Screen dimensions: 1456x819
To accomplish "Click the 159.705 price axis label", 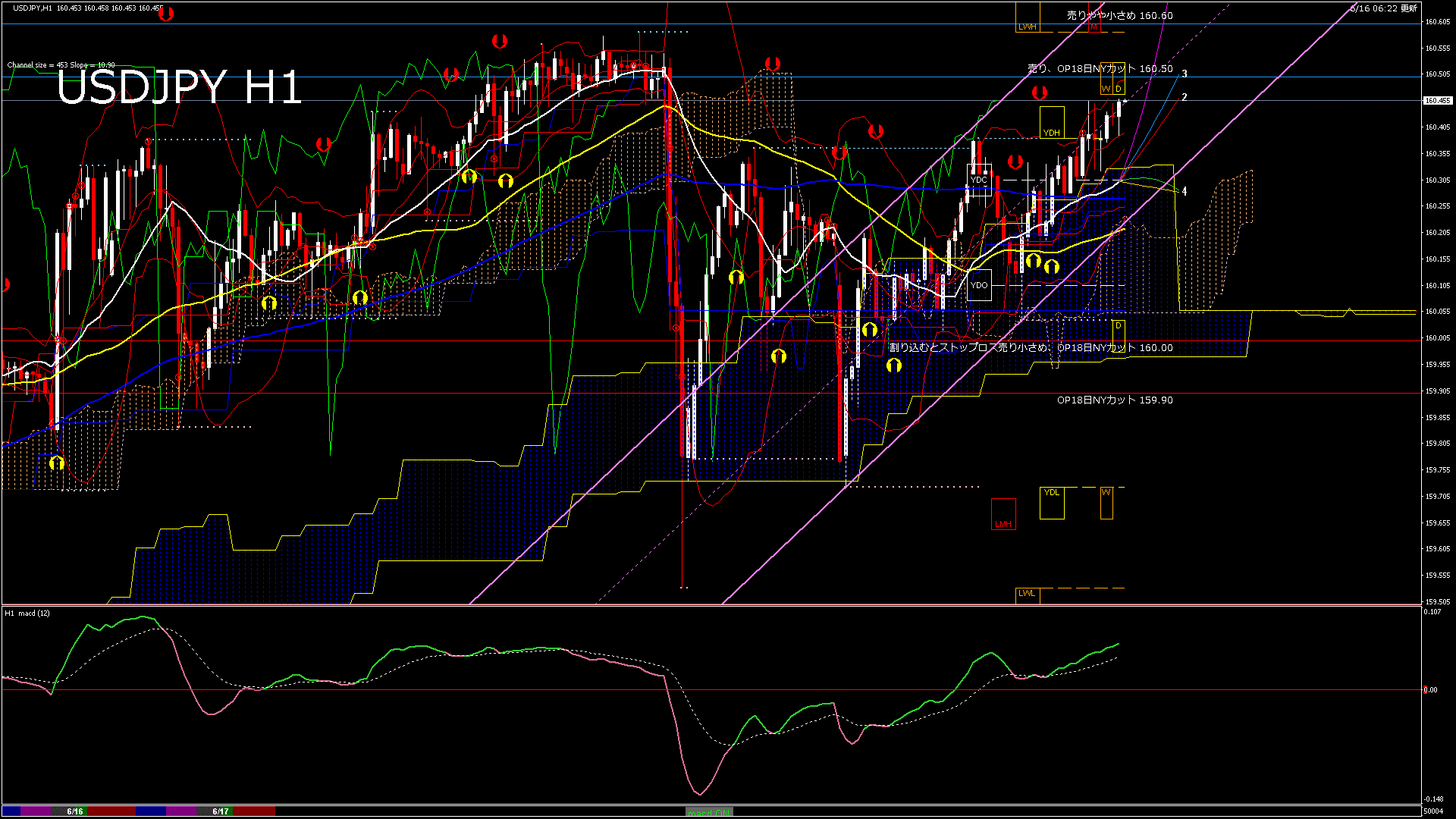I will [x=1438, y=497].
